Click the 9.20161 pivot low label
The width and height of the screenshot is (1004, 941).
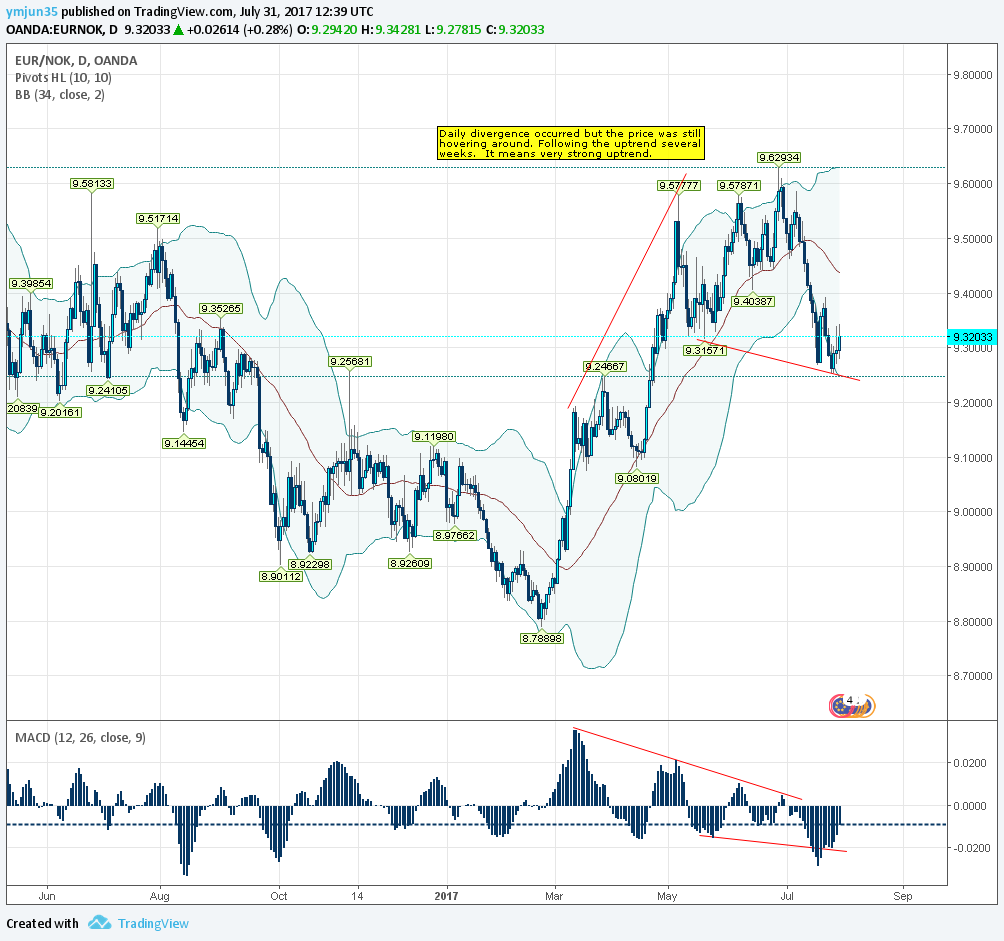click(60, 413)
